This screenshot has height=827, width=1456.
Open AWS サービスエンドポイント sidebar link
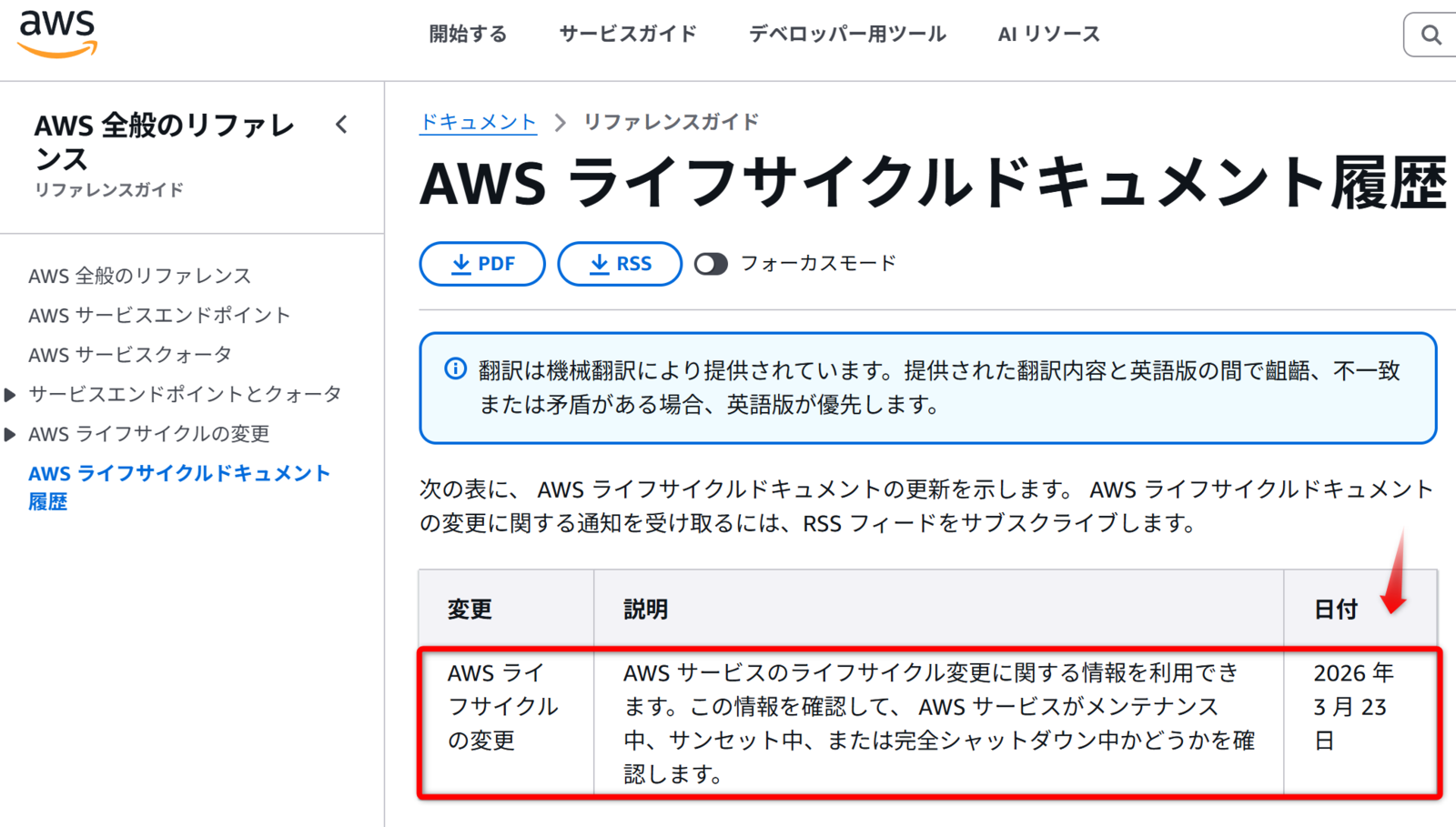click(159, 316)
